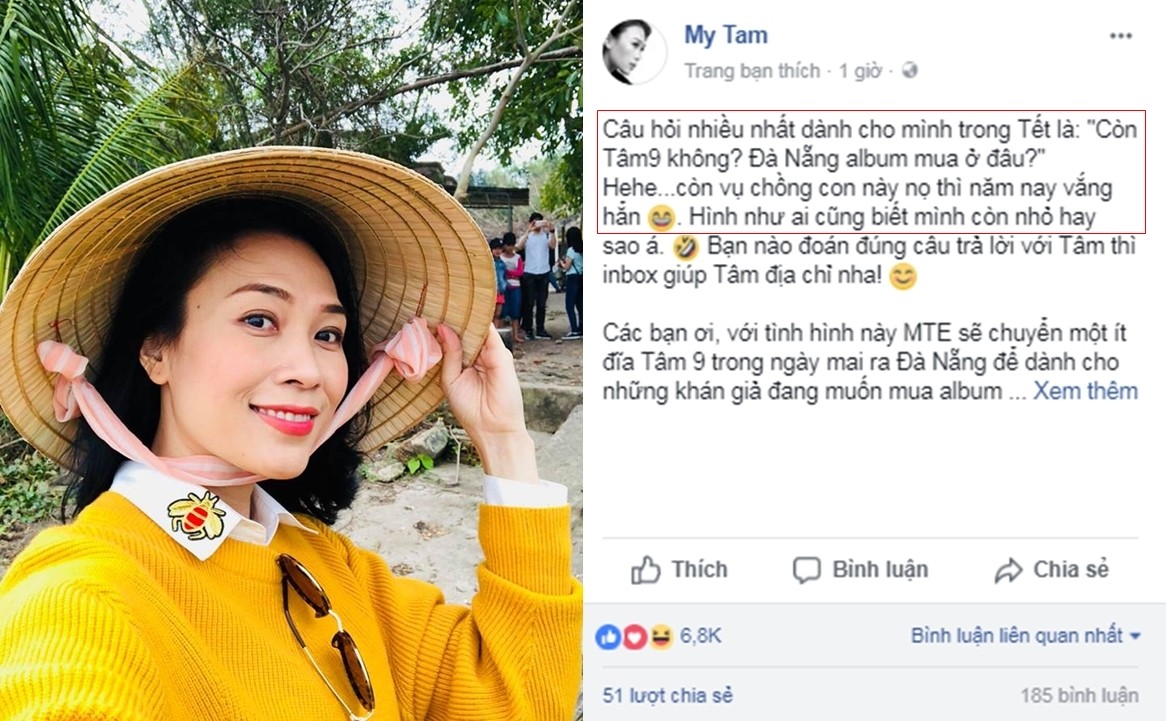Click the red heart reaction icon
The width and height of the screenshot is (1166, 721).
click(x=634, y=637)
